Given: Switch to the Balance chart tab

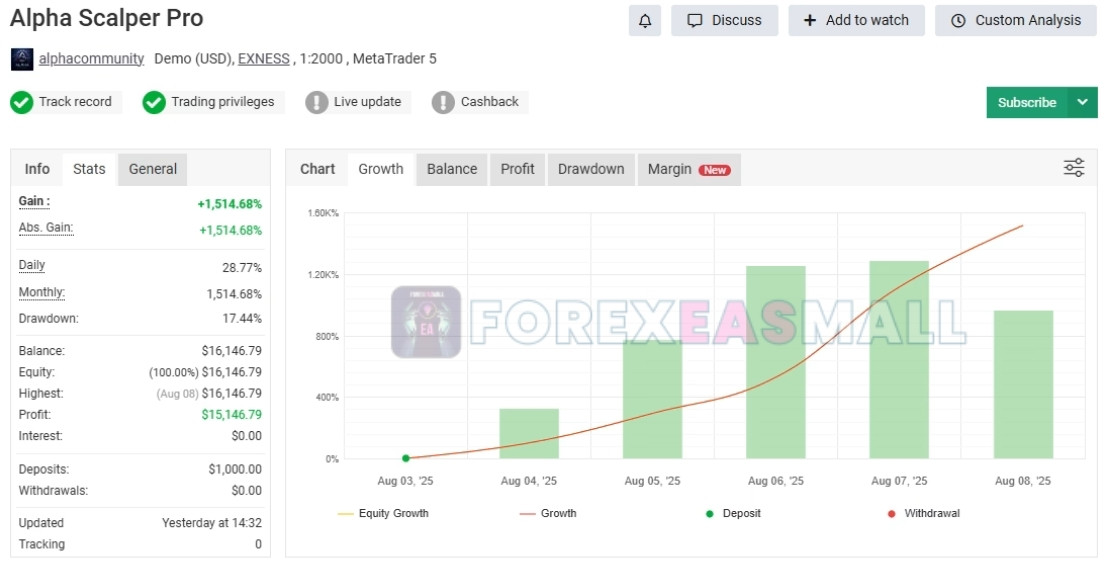Looking at the screenshot, I should click(x=452, y=169).
